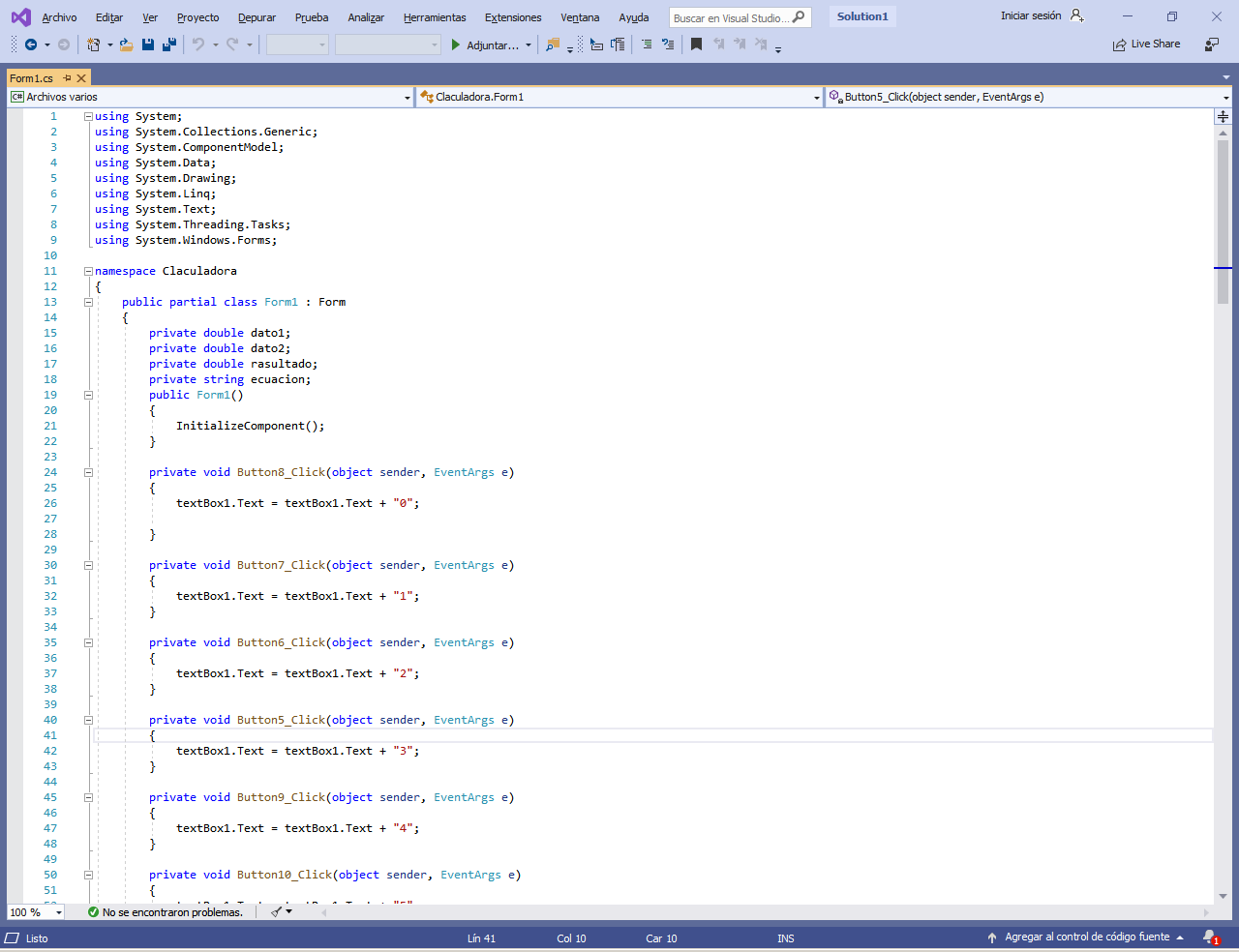The height and width of the screenshot is (952, 1239).
Task: Collapse the namespace Claculadora code block
Action: [88, 271]
